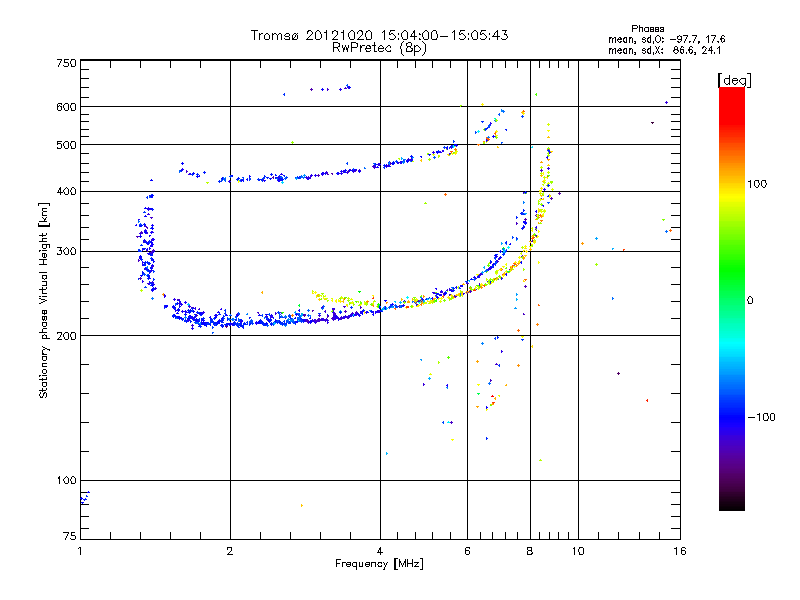This screenshot has width=800, height=600.
Task: Select the O-mode mean, sd line
Action: point(666,39)
